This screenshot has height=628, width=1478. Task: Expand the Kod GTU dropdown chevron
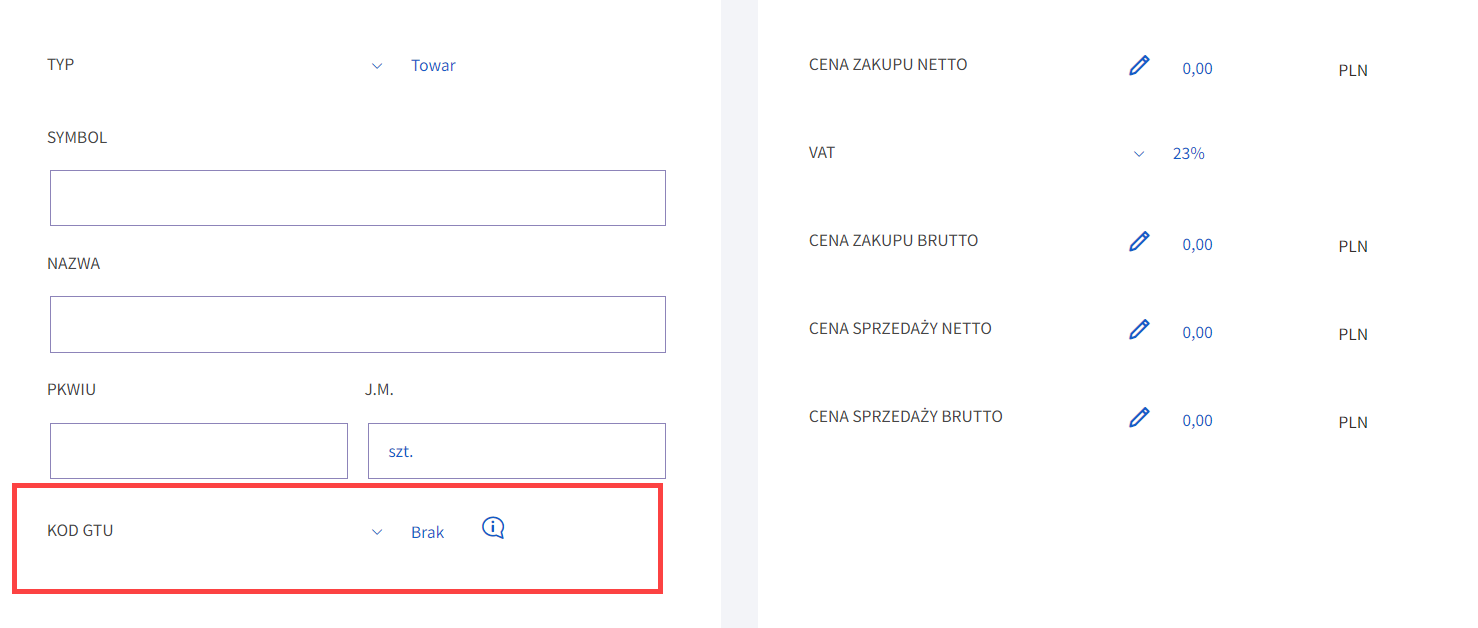377,532
